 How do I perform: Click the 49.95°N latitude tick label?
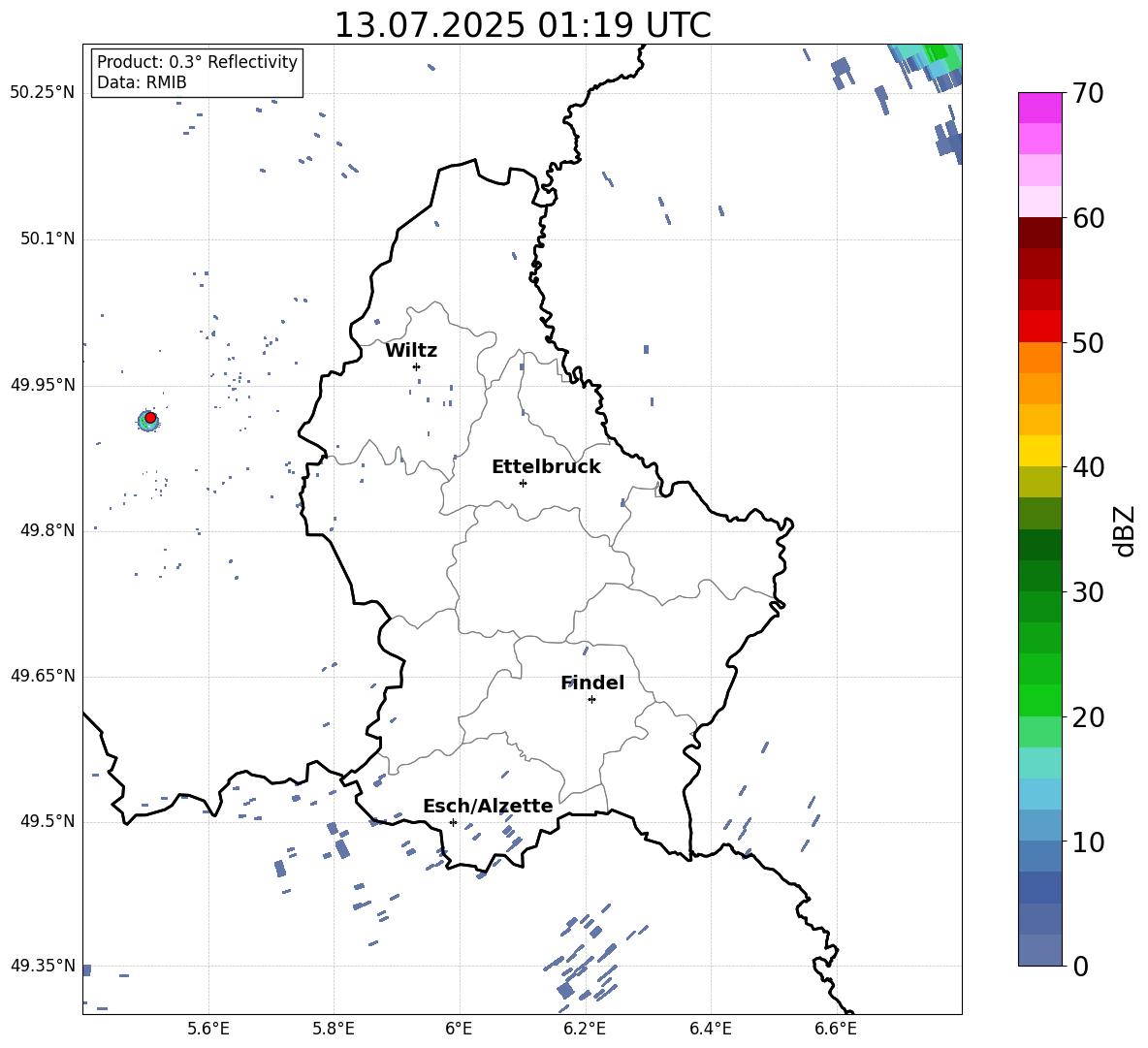43,384
